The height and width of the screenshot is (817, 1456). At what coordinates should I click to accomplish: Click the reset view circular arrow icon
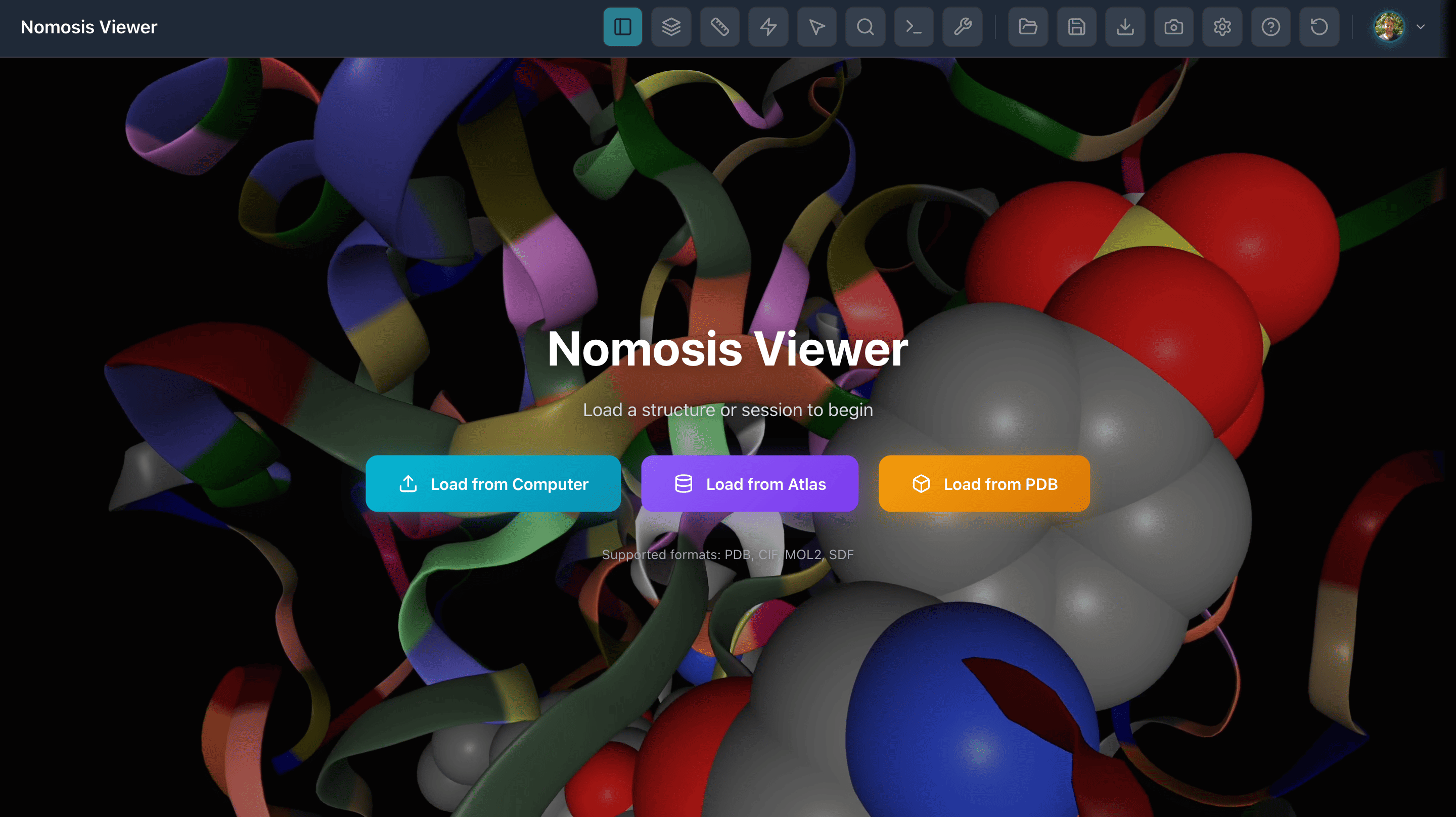coord(1318,27)
